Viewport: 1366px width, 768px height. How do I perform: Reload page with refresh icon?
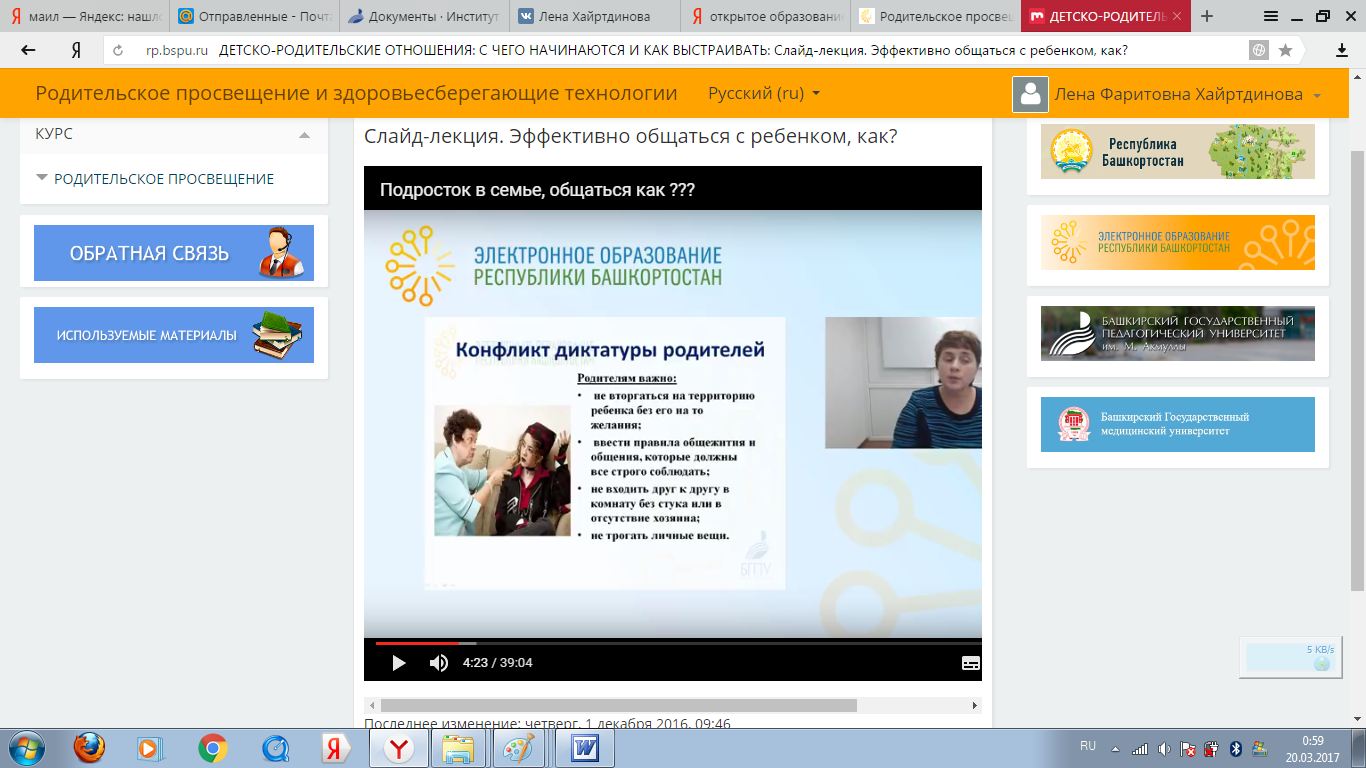pyautogui.click(x=118, y=50)
